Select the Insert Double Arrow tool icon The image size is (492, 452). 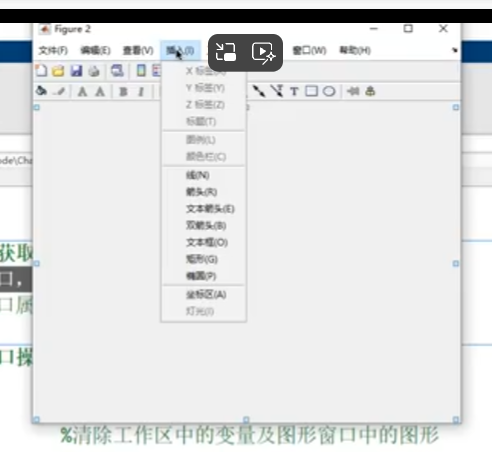[259, 91]
